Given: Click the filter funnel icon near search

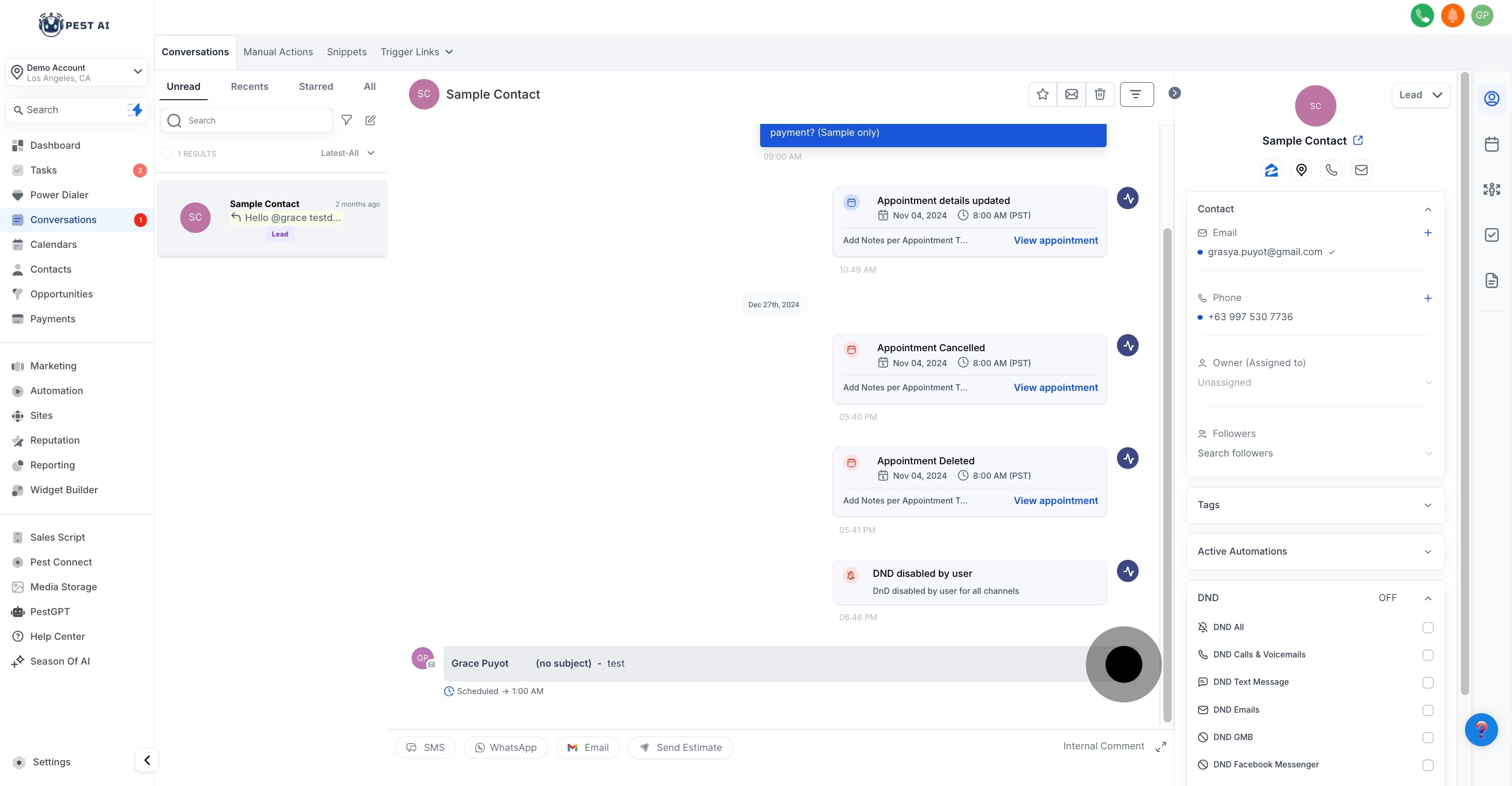Looking at the screenshot, I should pyautogui.click(x=346, y=120).
